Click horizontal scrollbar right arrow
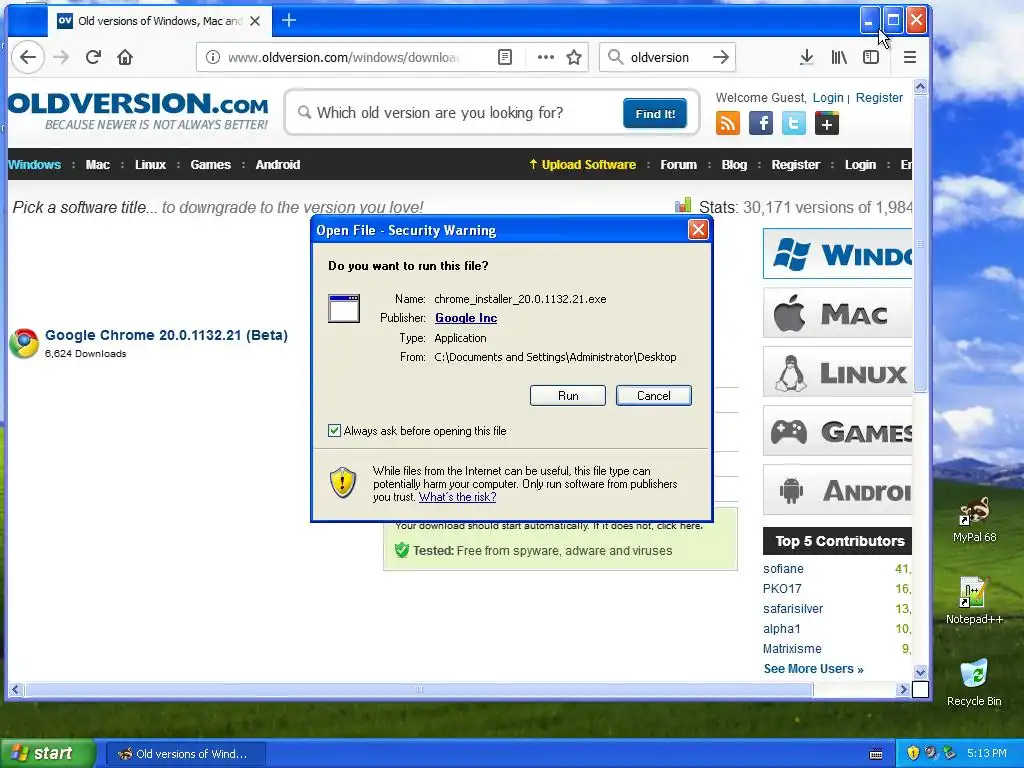Screen dimensions: 1024x768 pyautogui.click(x=903, y=690)
